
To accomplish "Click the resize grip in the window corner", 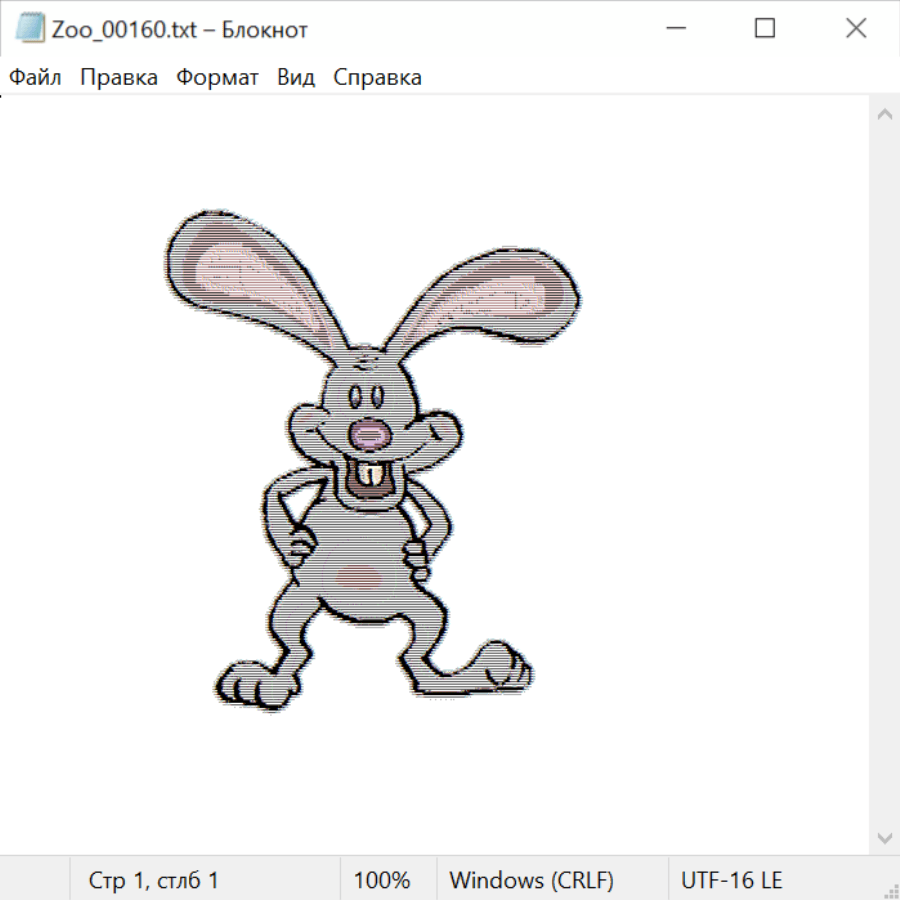I will click(891, 891).
